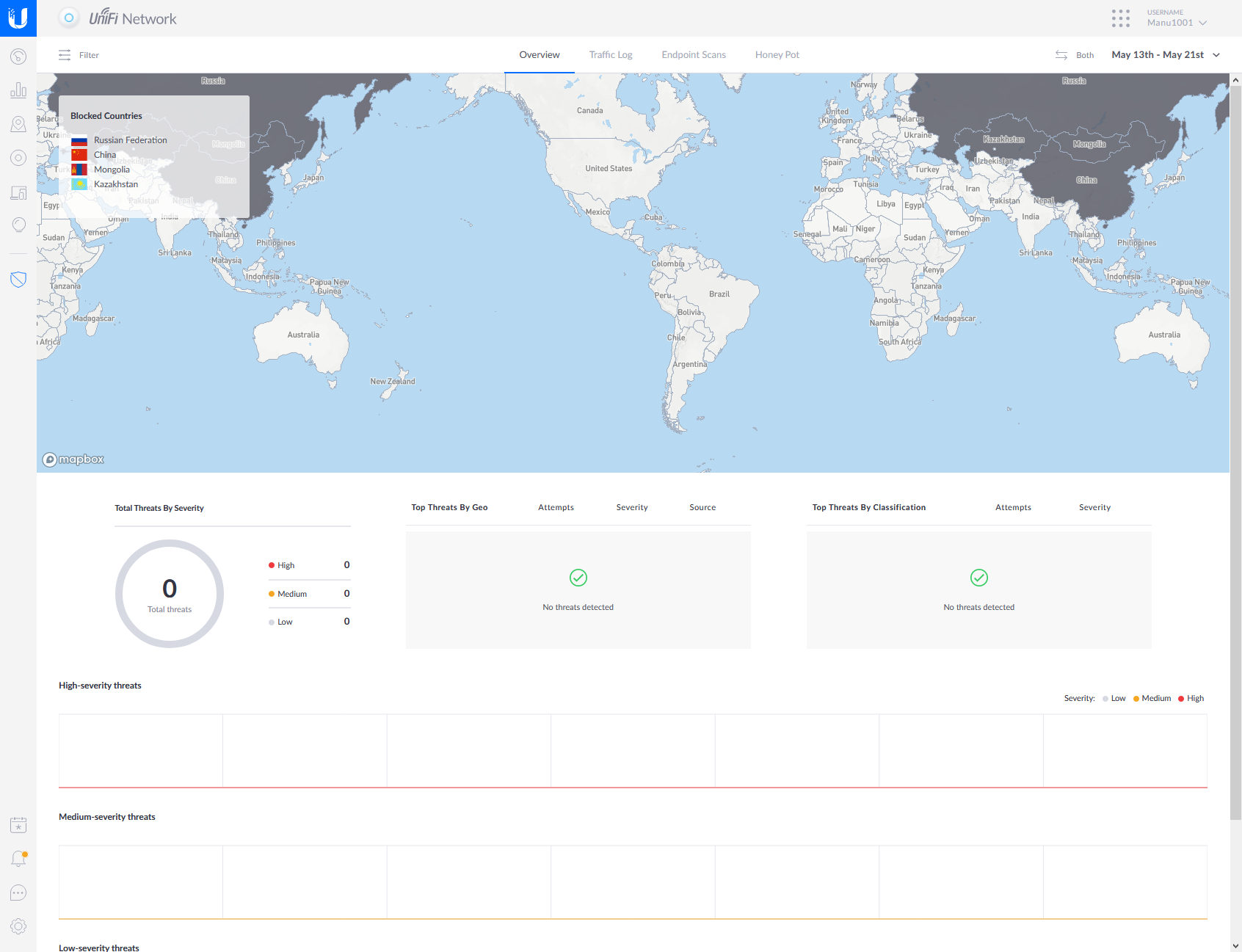Click the page scroll down arrow
1242x952 pixels.
pyautogui.click(x=1236, y=946)
